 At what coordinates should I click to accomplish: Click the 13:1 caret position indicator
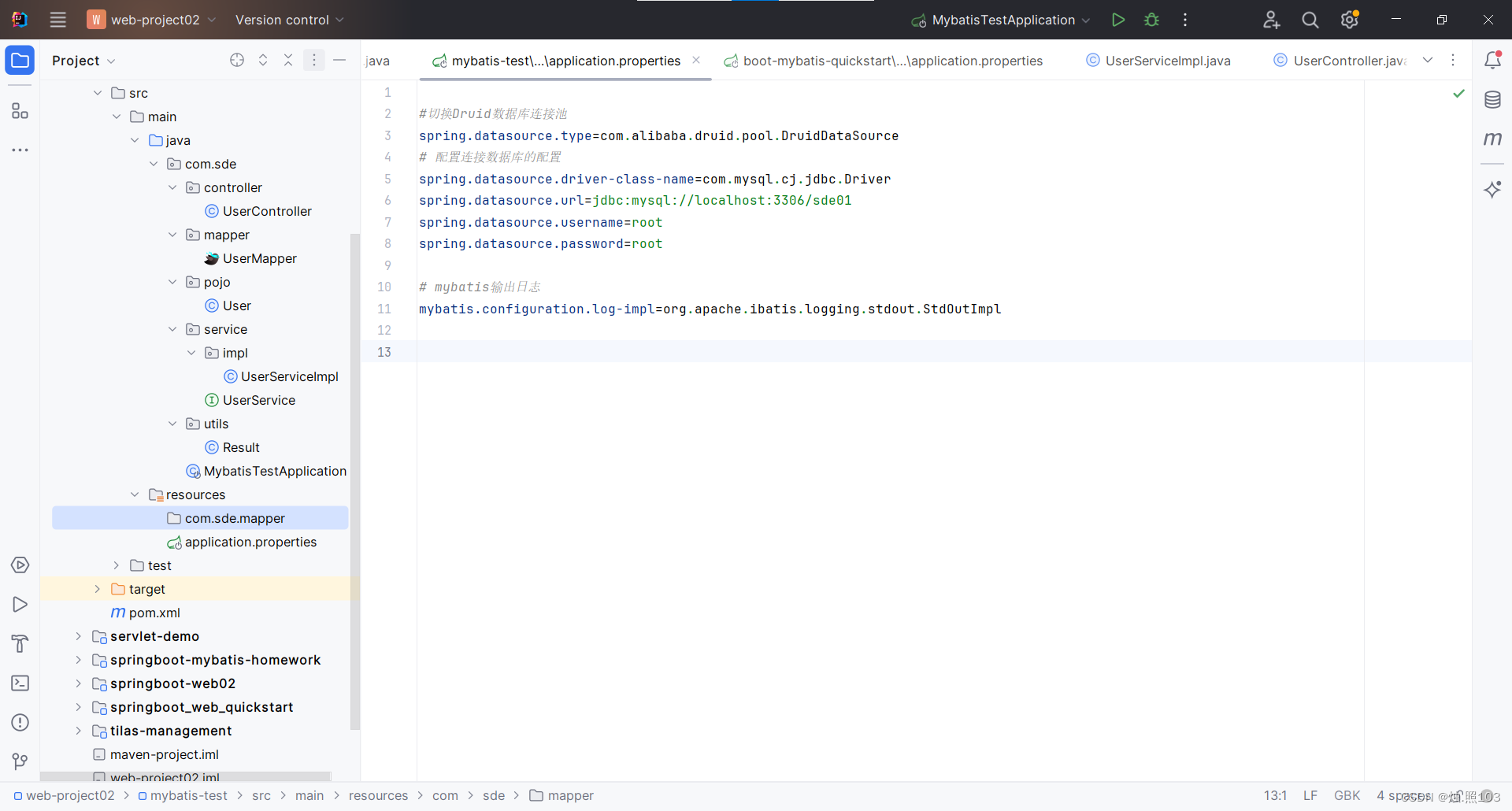pos(1275,795)
